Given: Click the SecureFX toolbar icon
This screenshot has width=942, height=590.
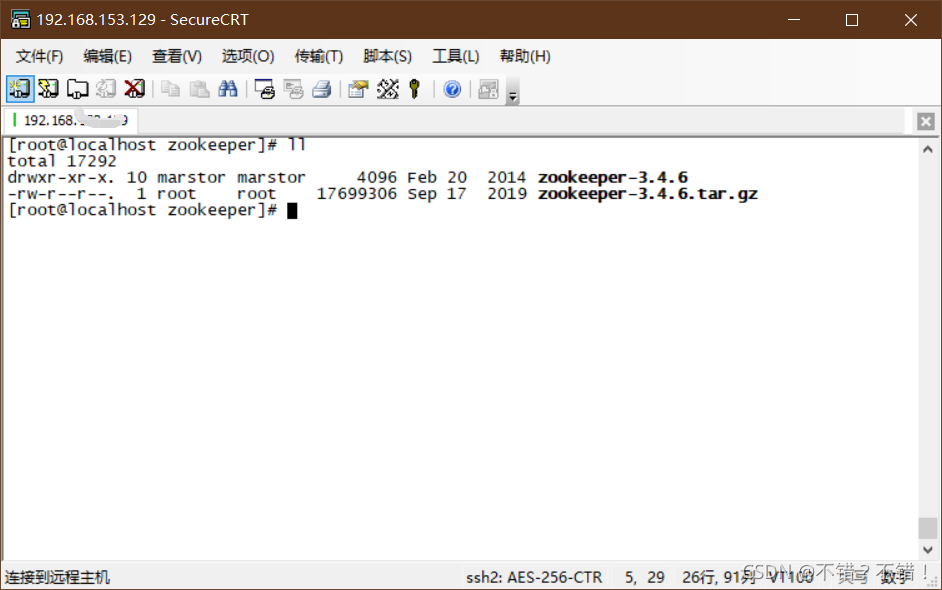Looking at the screenshot, I should click(x=488, y=90).
